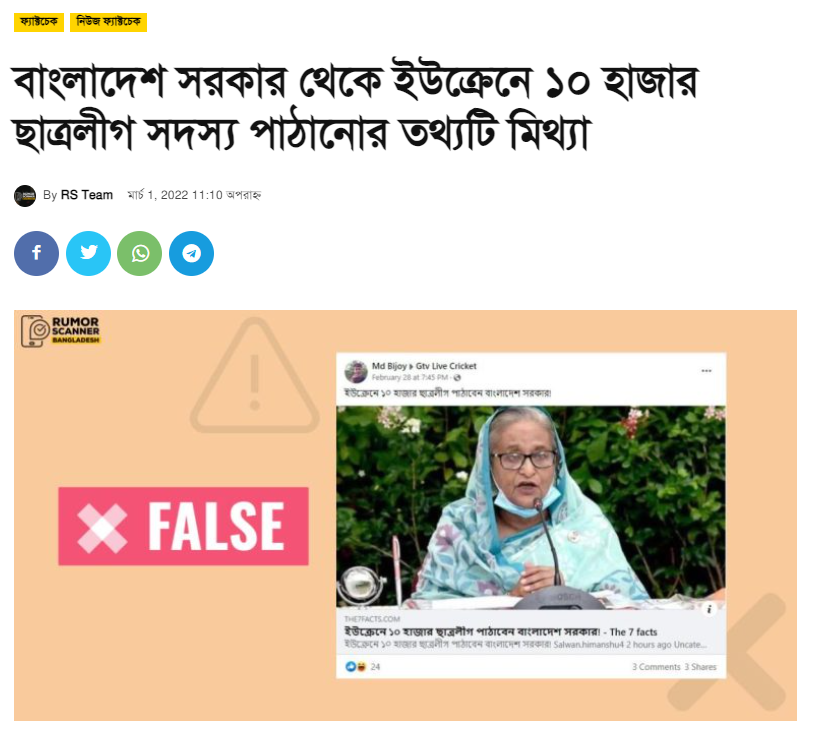Click Gtv Live Cricket group name
Viewport: 813px width, 732px height.
pos(446,366)
